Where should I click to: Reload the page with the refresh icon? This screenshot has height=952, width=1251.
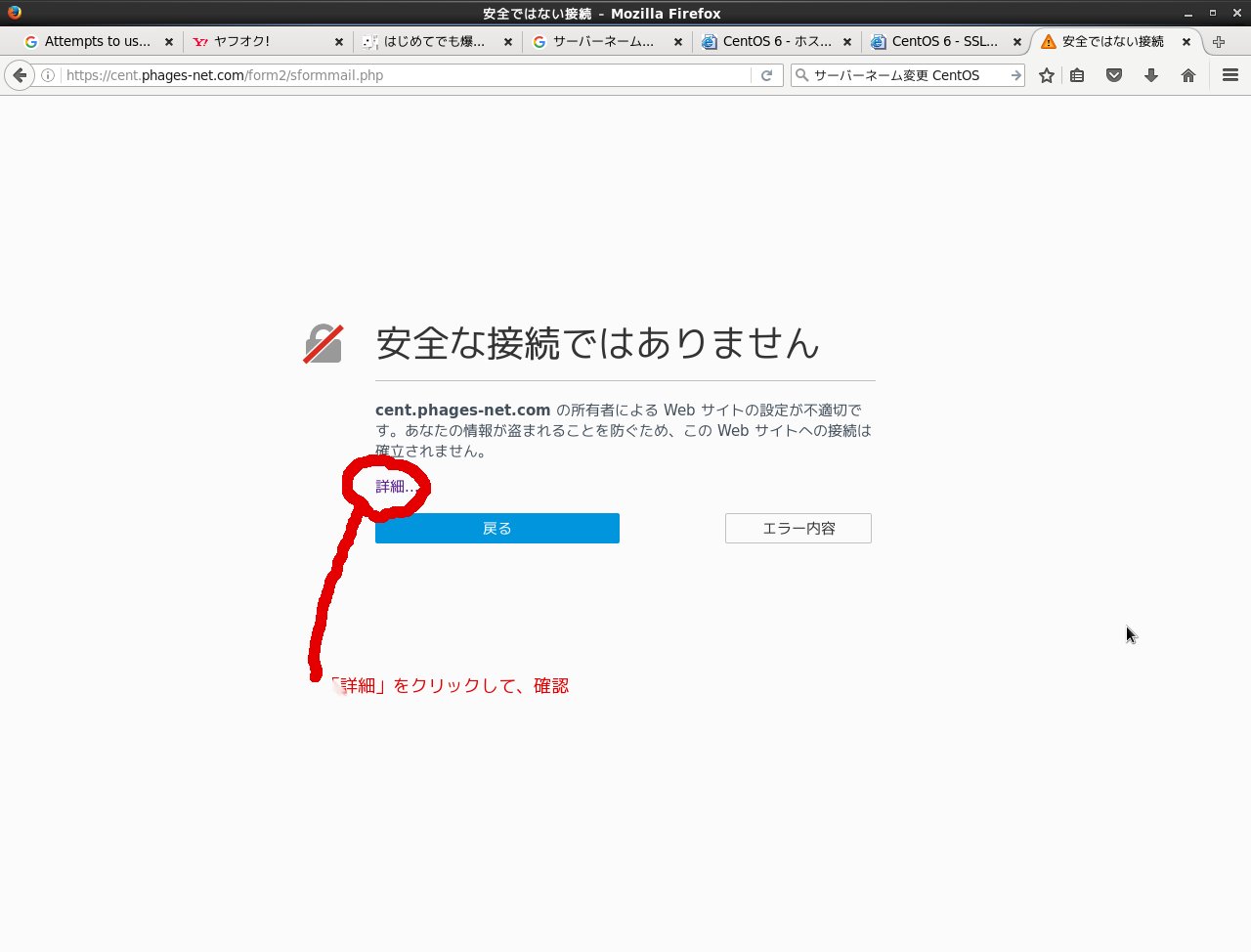[x=767, y=75]
